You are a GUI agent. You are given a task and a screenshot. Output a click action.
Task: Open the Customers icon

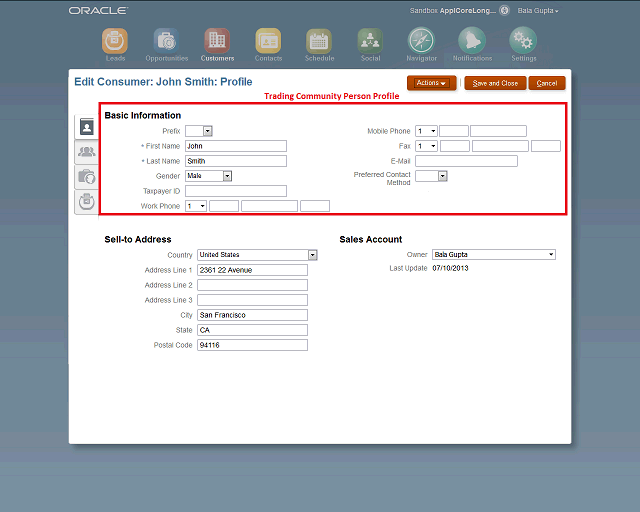(217, 41)
